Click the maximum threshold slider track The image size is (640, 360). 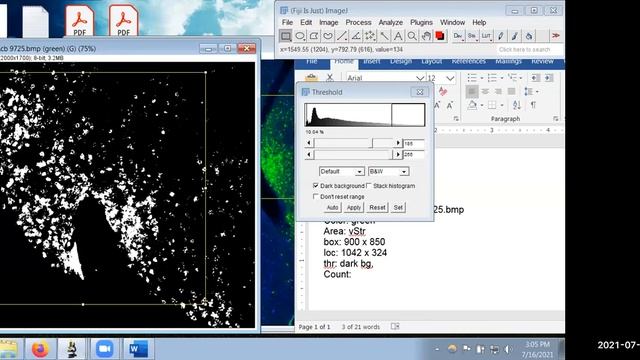(x=353, y=155)
